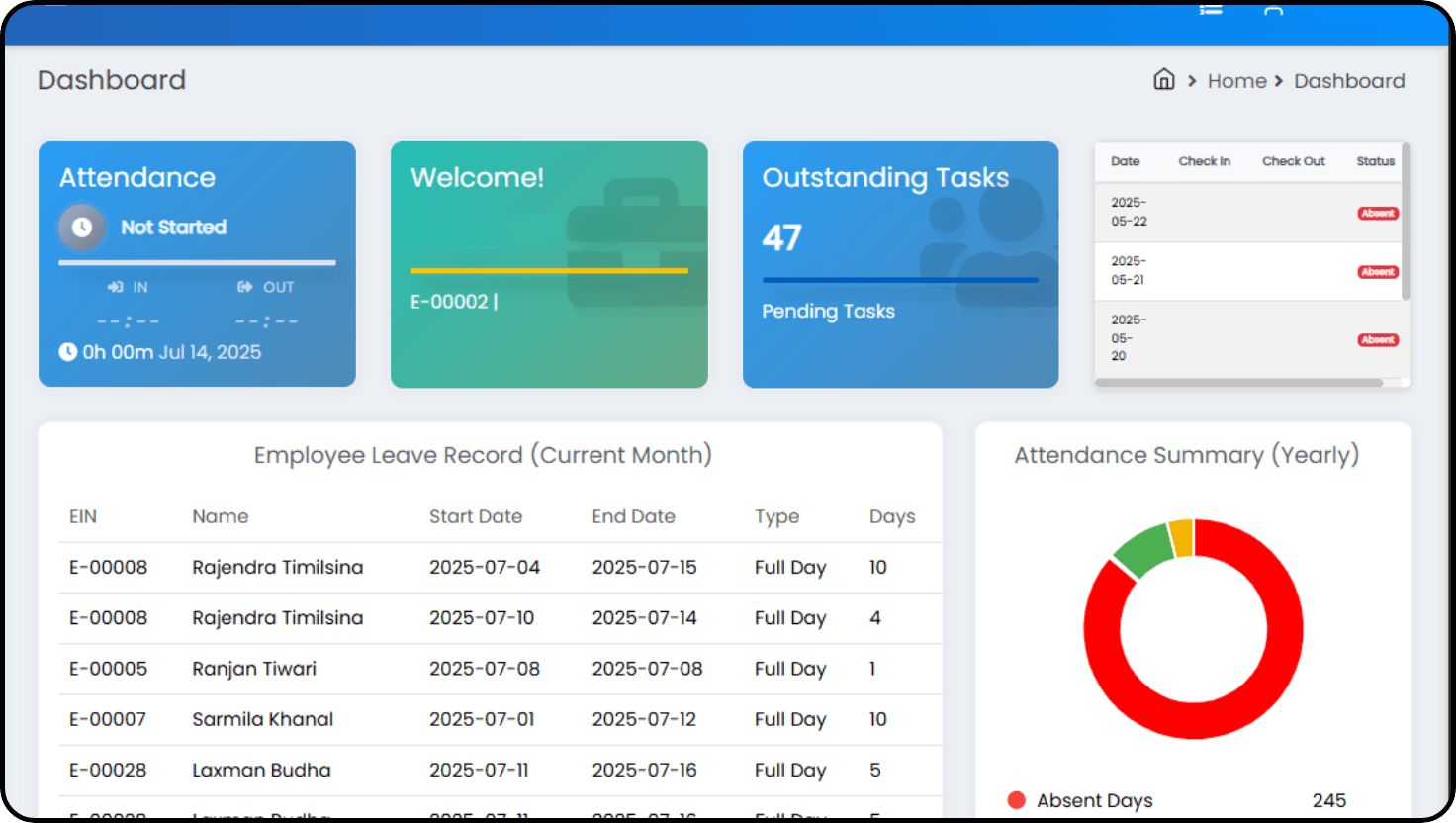Click the End Date column header

(x=634, y=516)
